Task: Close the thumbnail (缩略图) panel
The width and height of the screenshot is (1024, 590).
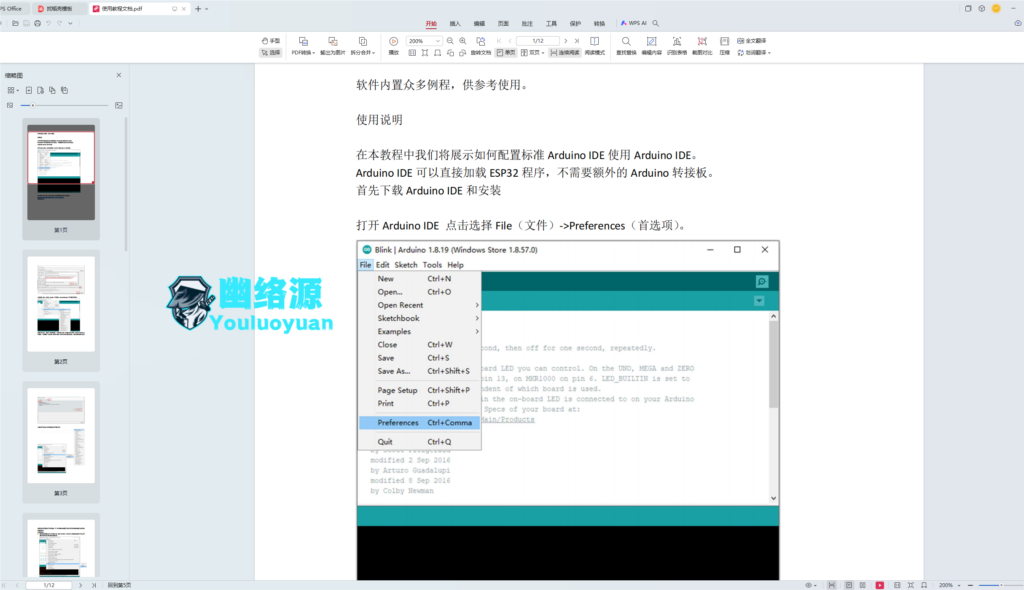Action: click(119, 75)
